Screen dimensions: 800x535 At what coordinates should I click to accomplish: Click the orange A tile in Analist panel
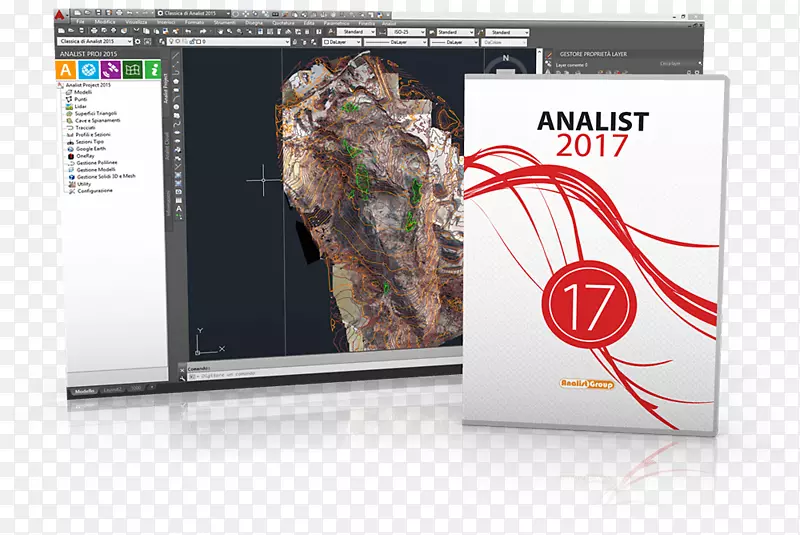(x=66, y=70)
